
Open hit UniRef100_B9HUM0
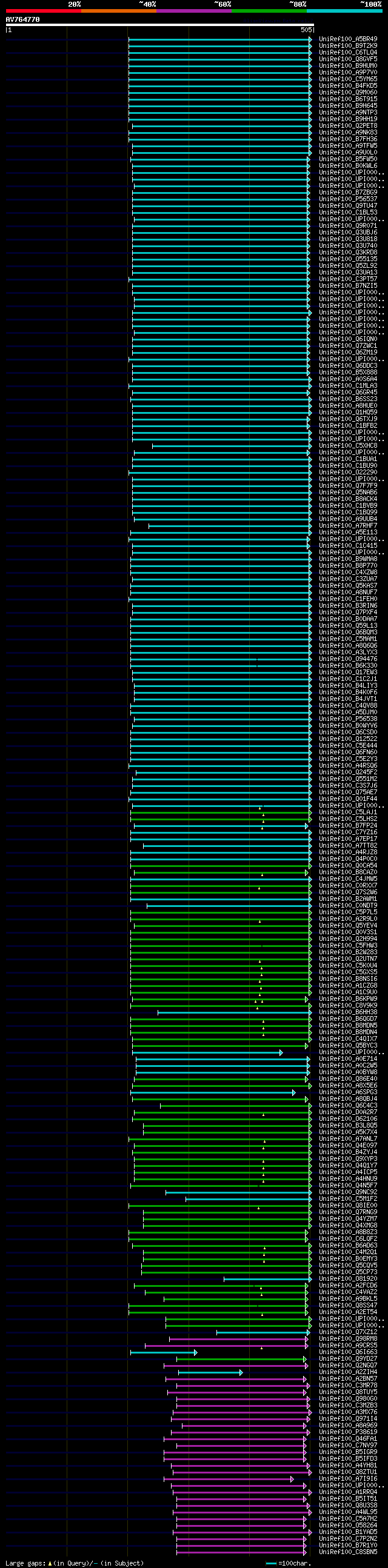pos(348,66)
